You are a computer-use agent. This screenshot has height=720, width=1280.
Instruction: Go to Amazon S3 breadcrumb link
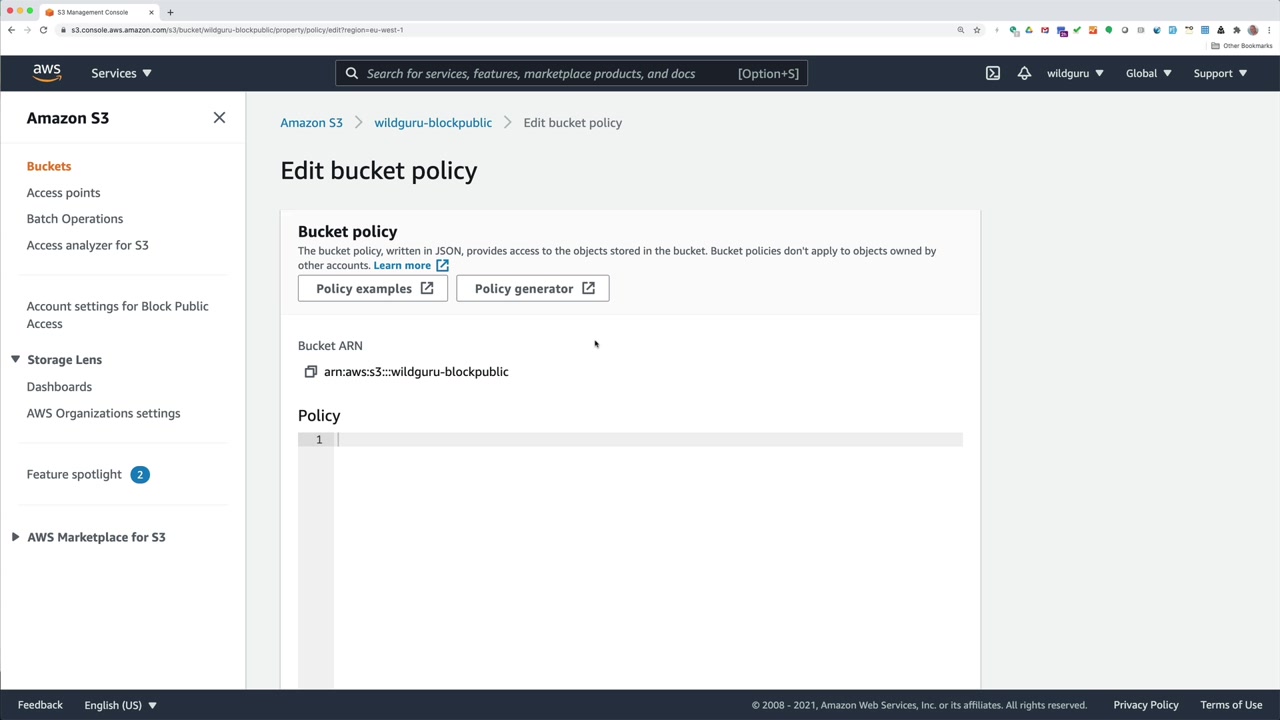pyautogui.click(x=311, y=123)
